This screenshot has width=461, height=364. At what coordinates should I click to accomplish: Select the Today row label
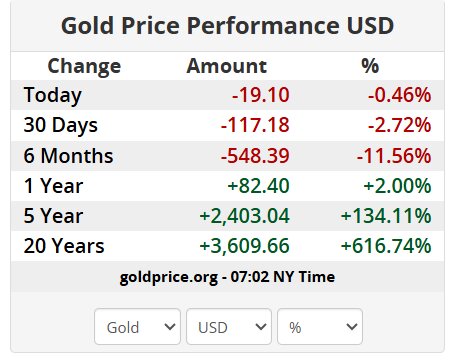tap(53, 95)
